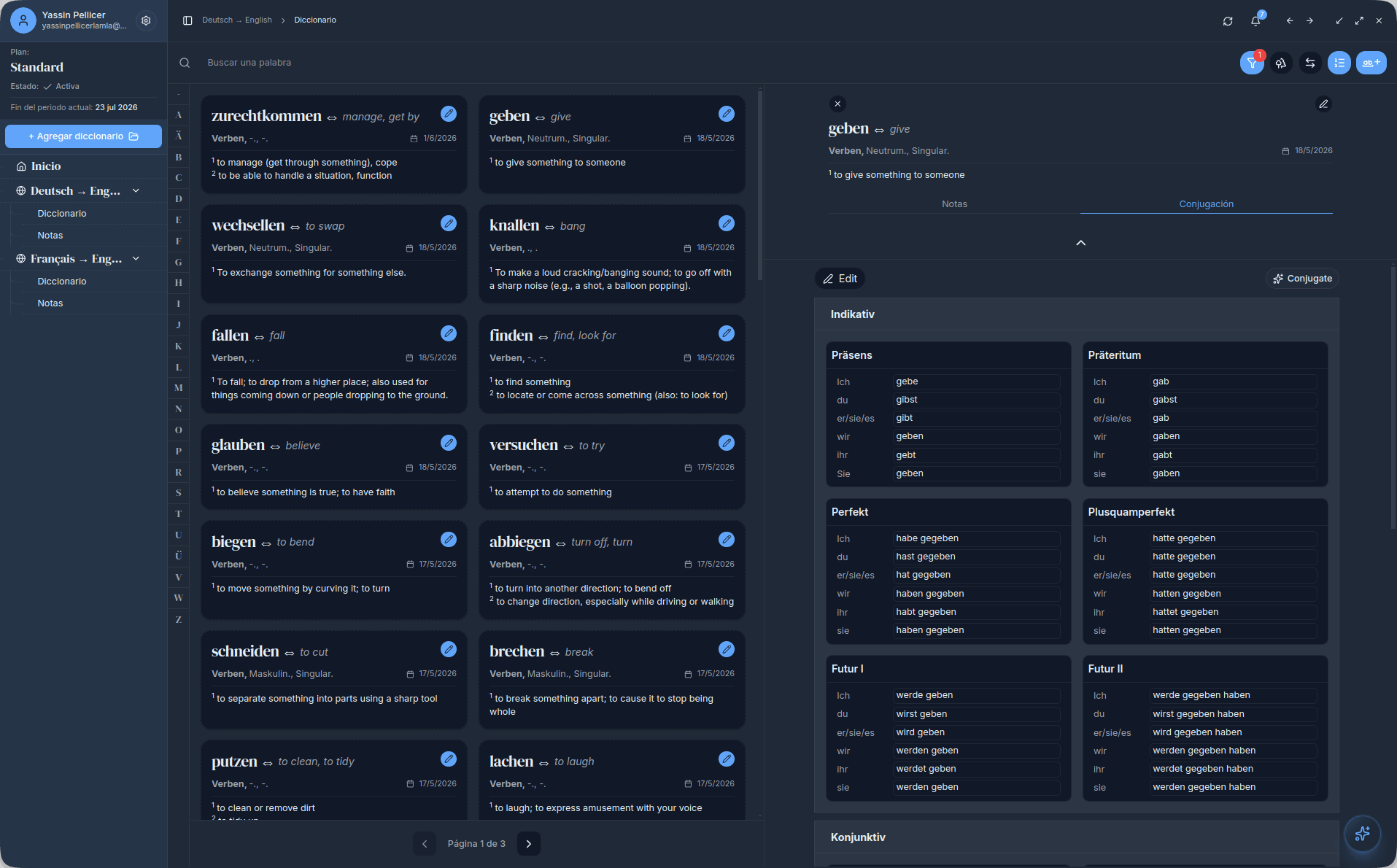Collapse the detail header chevron
The image size is (1397, 868).
point(1081,243)
